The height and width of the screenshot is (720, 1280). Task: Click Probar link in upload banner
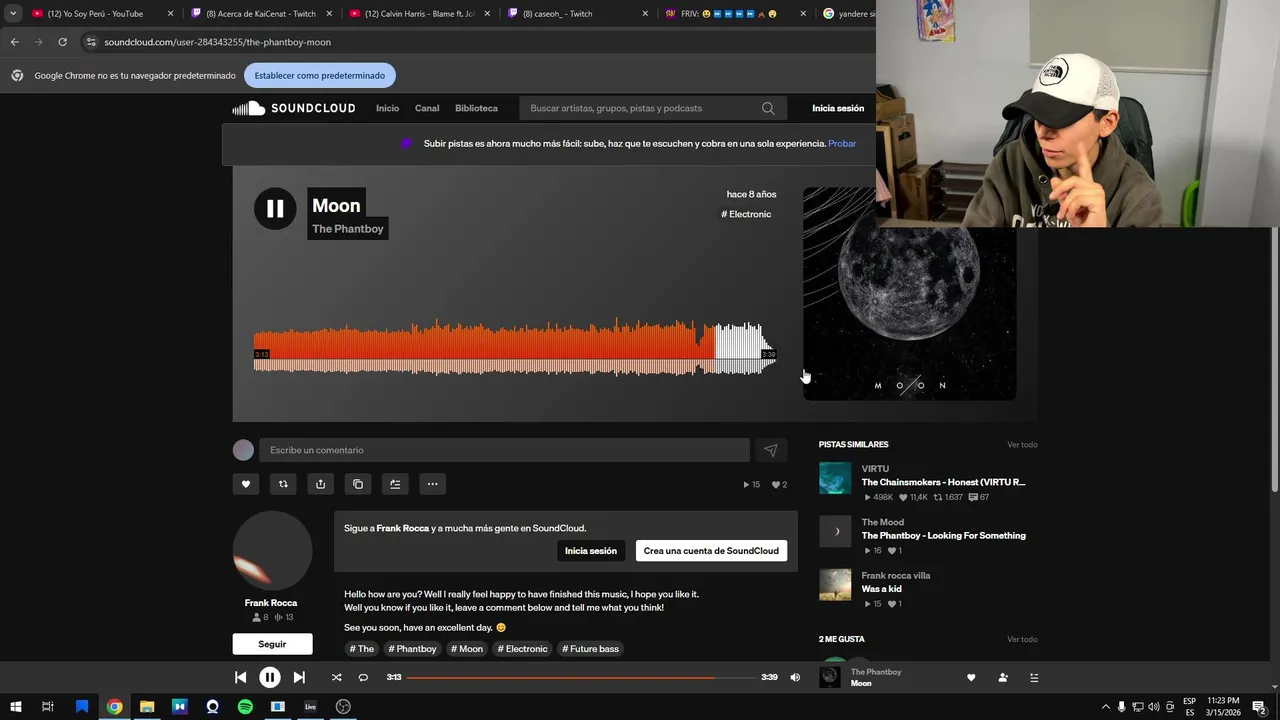(842, 143)
